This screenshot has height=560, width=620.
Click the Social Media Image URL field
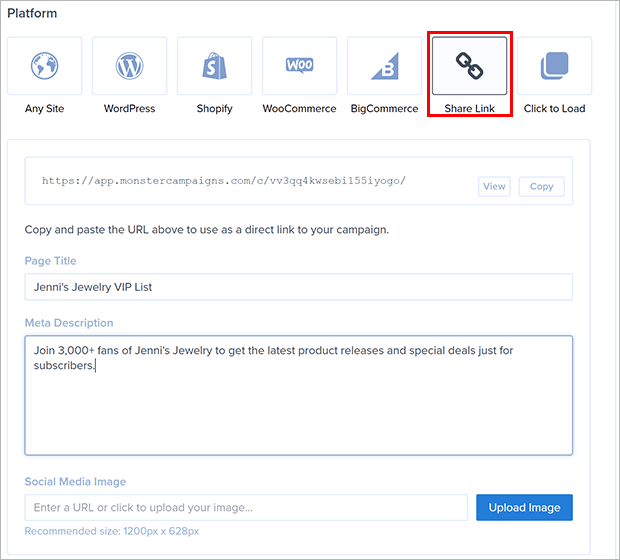point(246,507)
